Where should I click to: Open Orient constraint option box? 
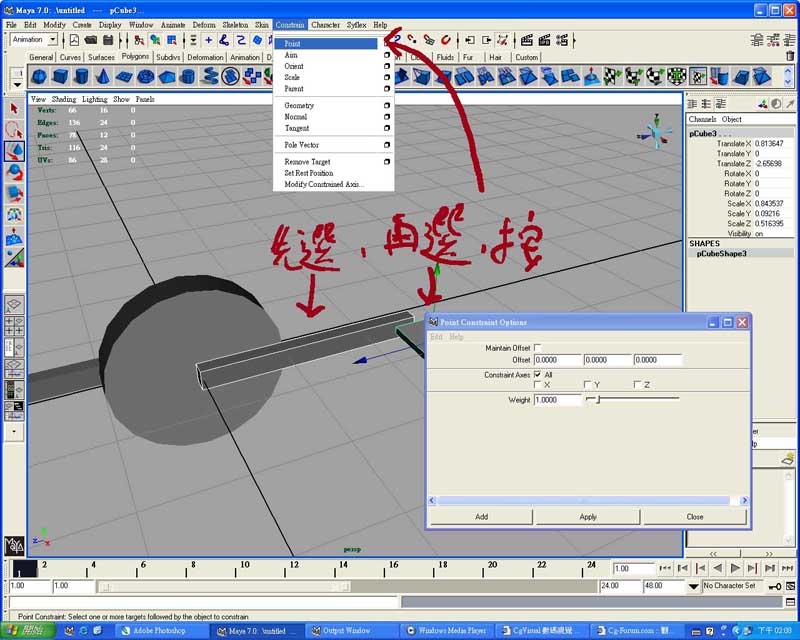pos(387,66)
